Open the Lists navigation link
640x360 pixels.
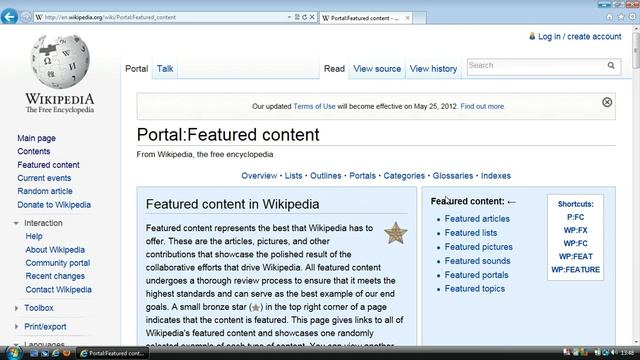(293, 176)
